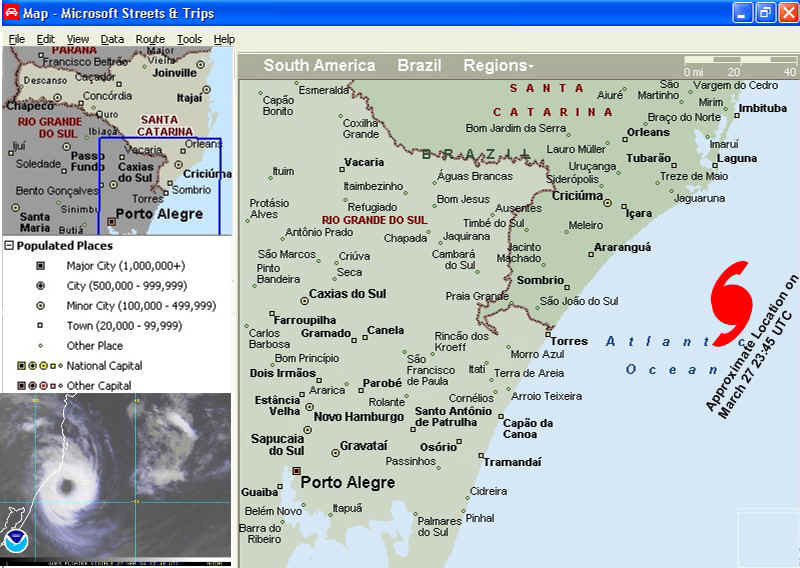Click the Streets & Trips car app icon
The width and height of the screenshot is (800, 568).
point(11,12)
